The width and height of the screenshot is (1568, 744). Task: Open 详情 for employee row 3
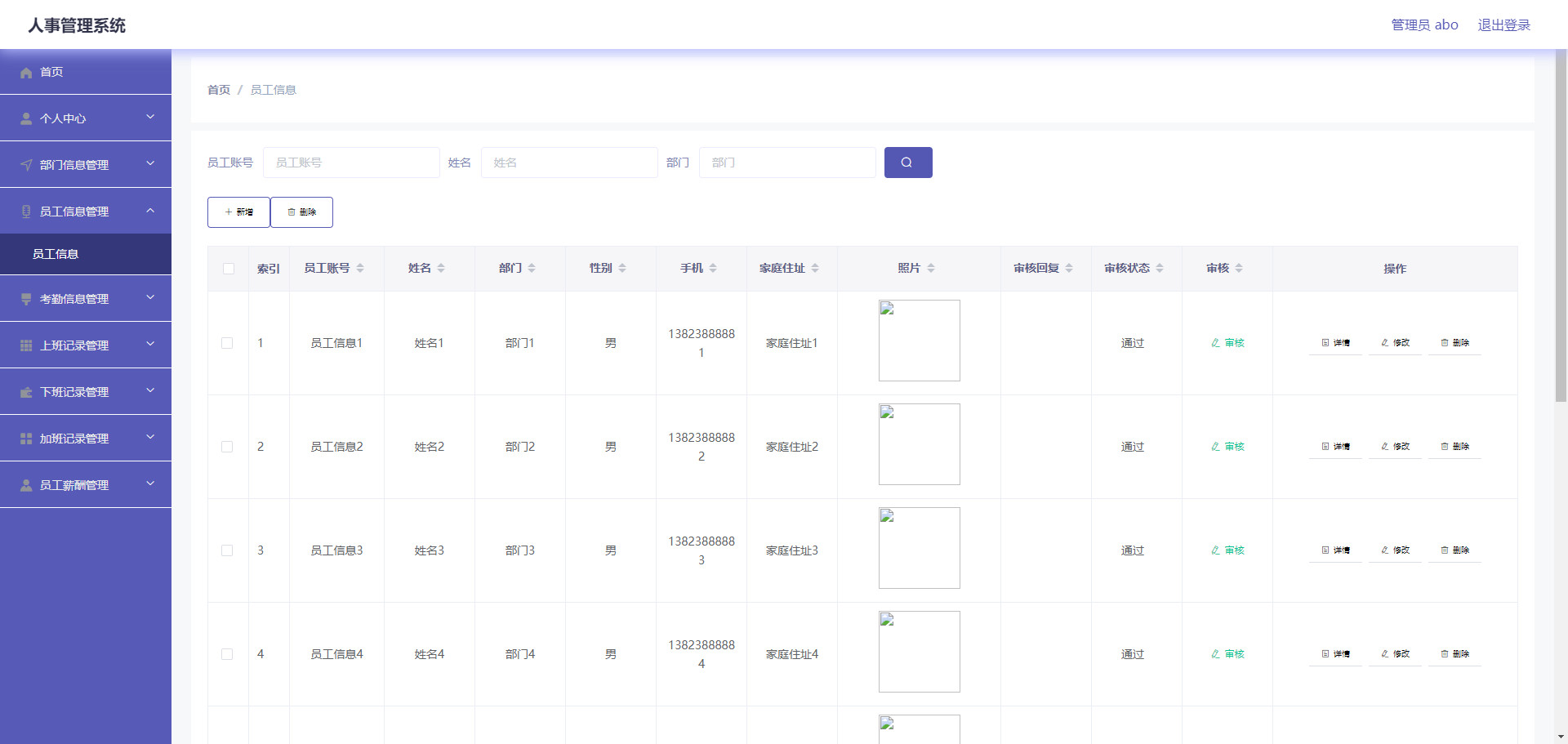[x=1335, y=550]
